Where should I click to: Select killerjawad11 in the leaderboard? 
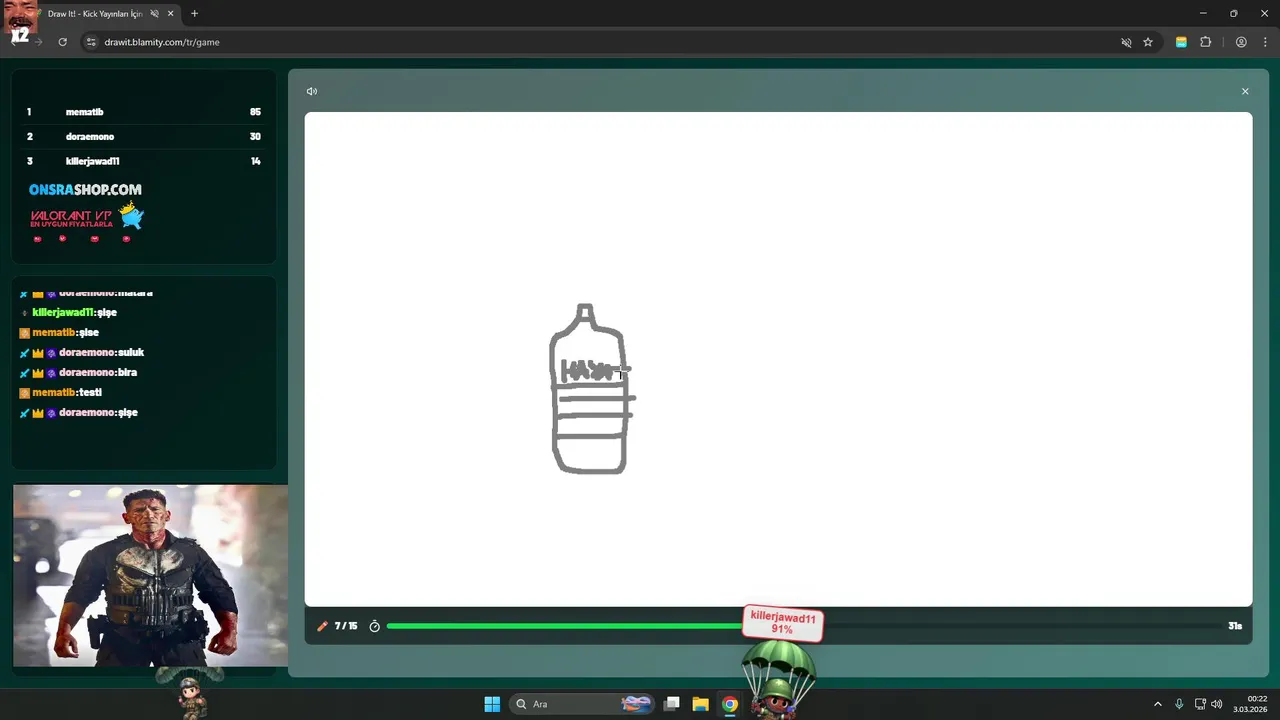(x=93, y=161)
